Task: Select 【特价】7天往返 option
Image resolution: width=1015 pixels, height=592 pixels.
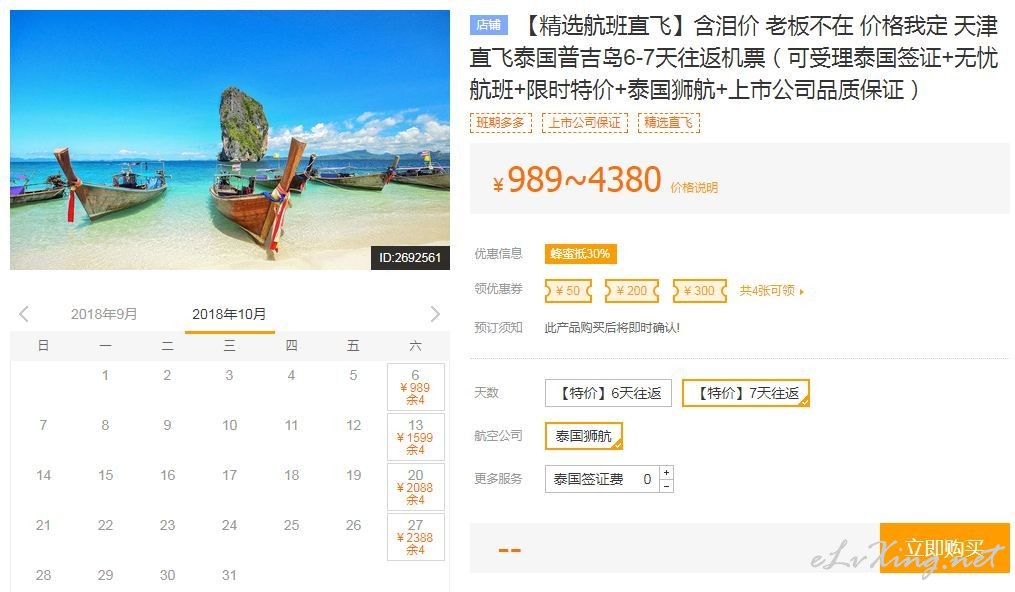Action: pos(746,393)
